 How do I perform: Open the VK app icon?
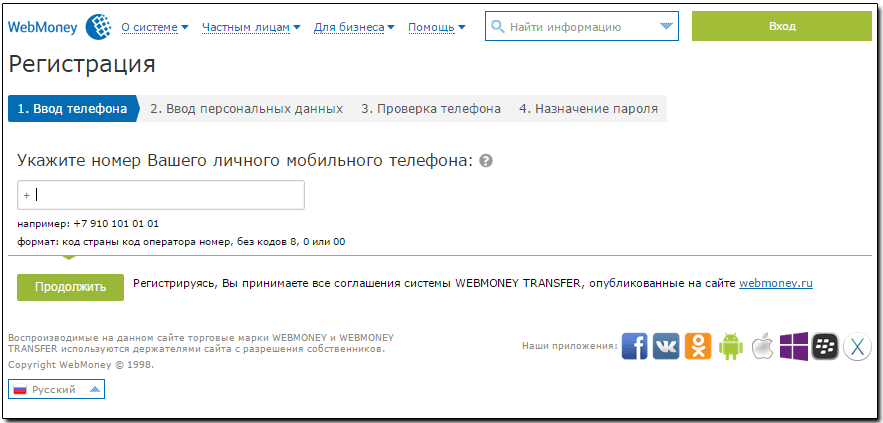pyautogui.click(x=667, y=346)
